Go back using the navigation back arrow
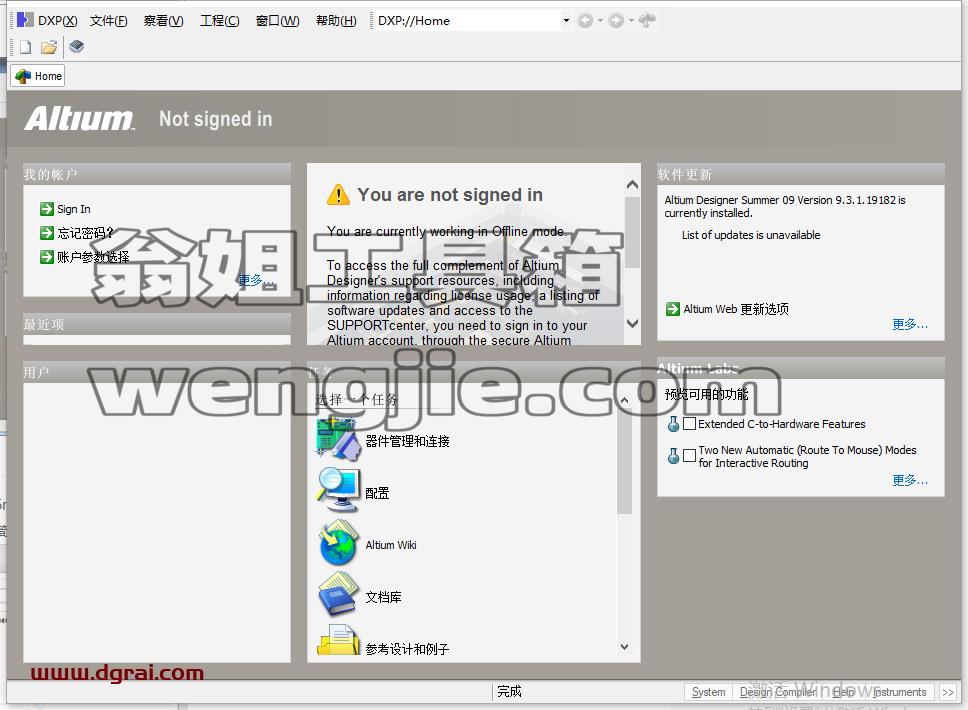 pyautogui.click(x=585, y=20)
